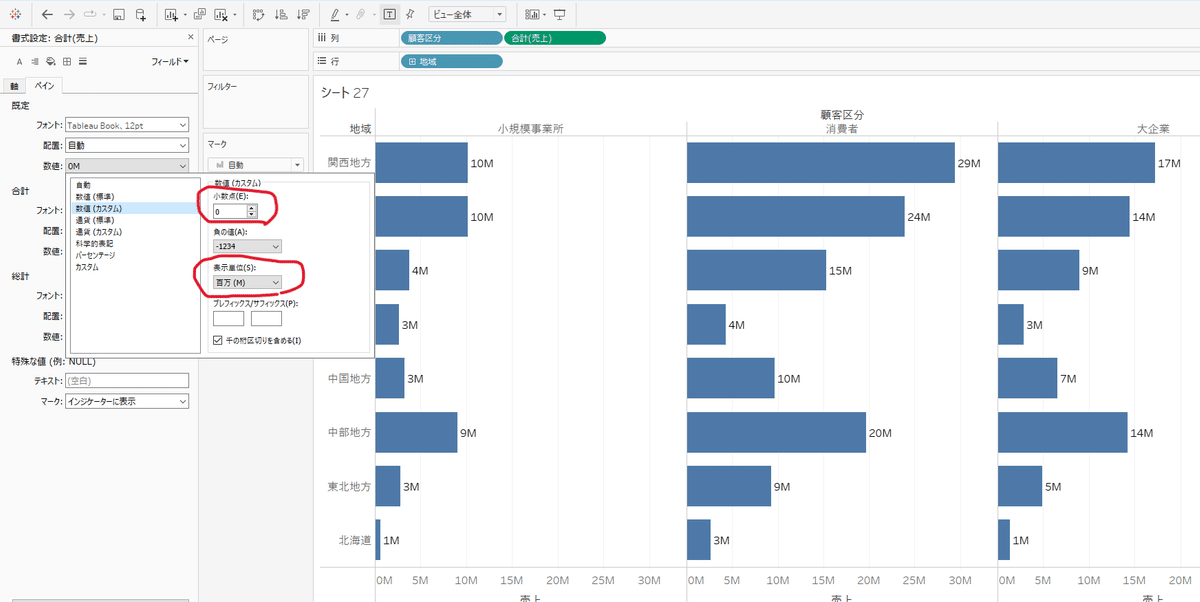1200x602 pixels.
Task: Add a new data source icon
Action: coord(141,15)
